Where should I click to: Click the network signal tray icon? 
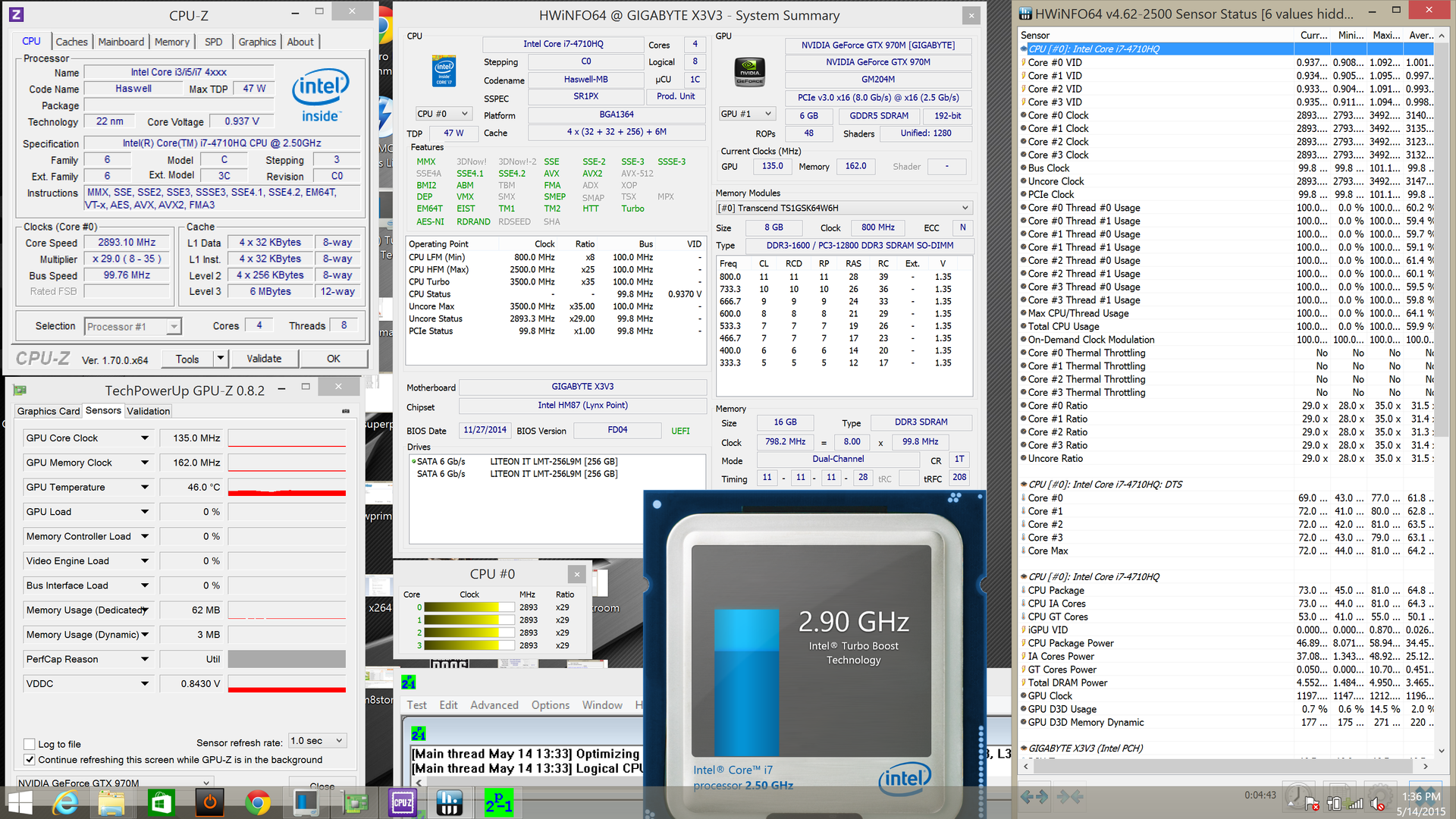pyautogui.click(x=1356, y=804)
